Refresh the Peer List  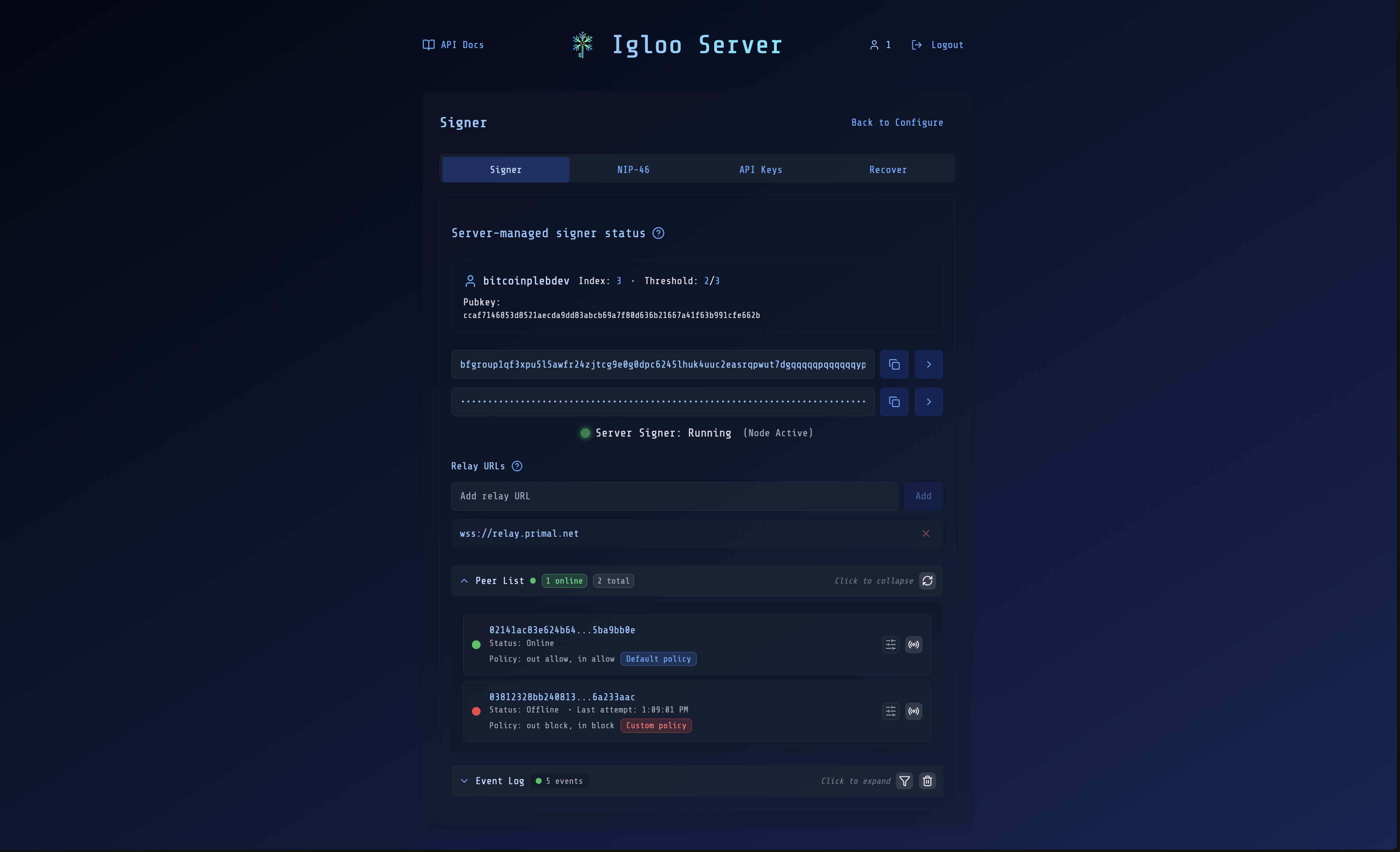tap(927, 581)
